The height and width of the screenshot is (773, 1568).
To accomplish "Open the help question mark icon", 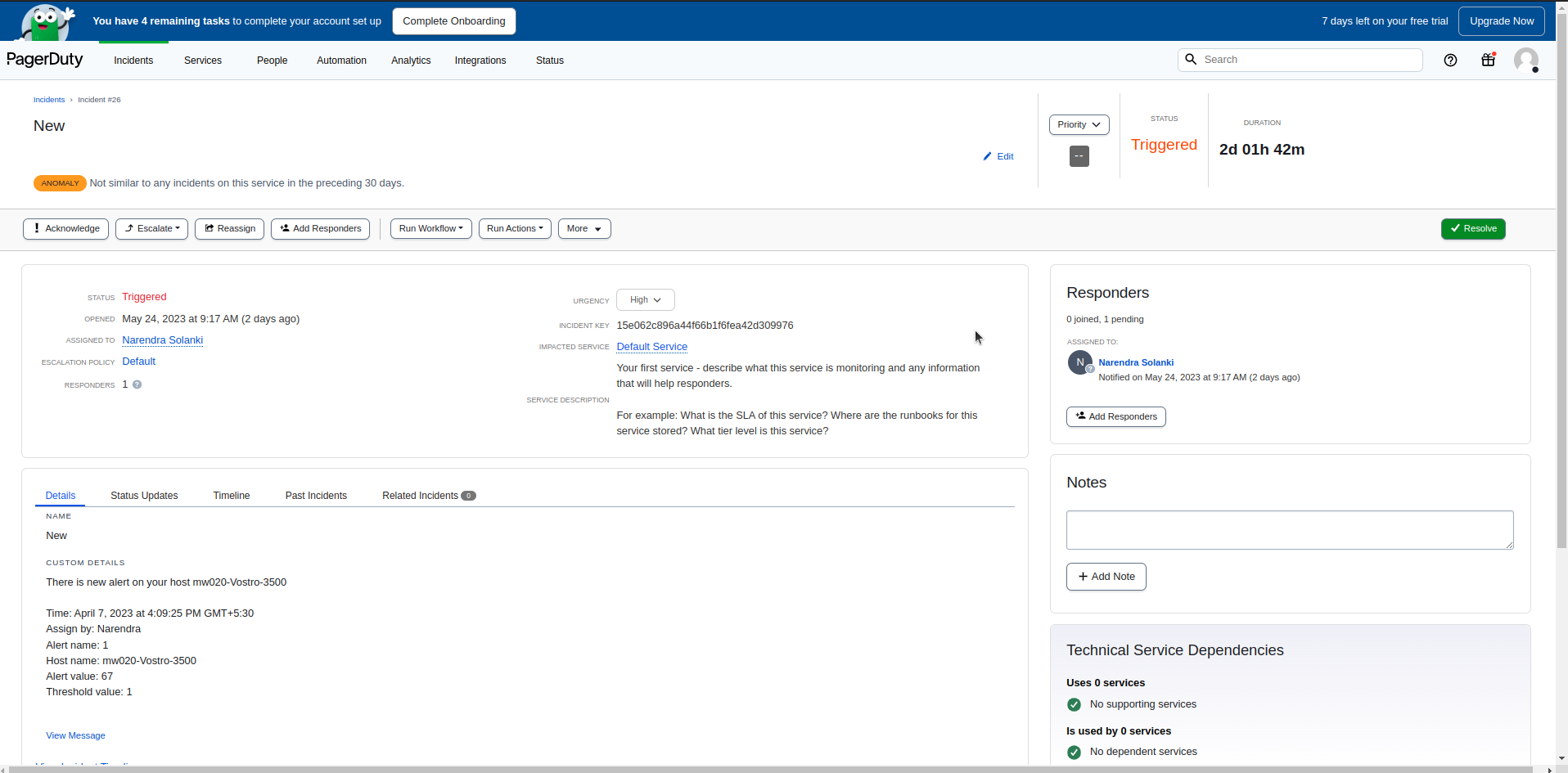I will (x=1450, y=60).
